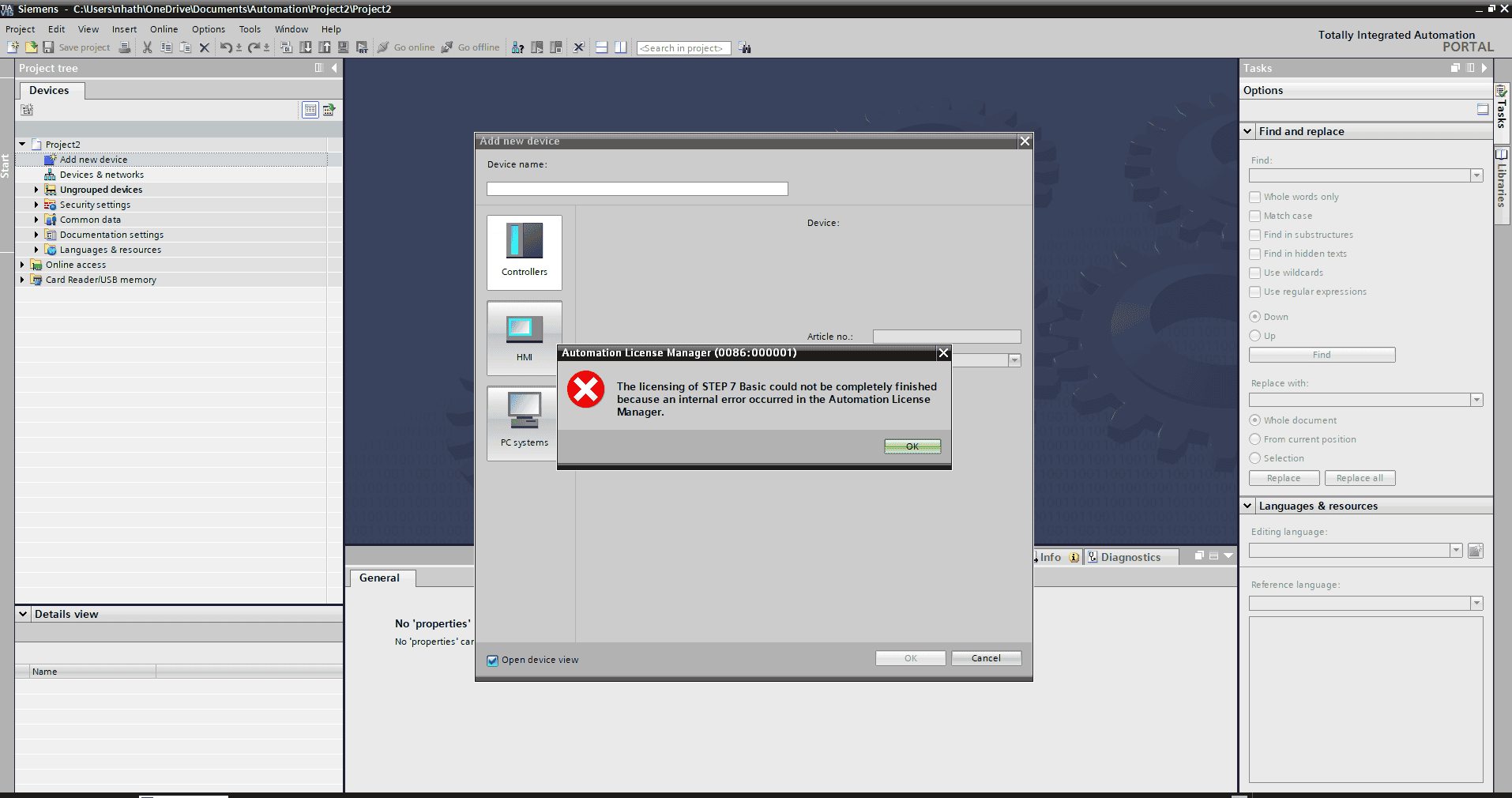Click the Cut scissors icon in toolbar
The image size is (1512, 798).
pyautogui.click(x=147, y=47)
